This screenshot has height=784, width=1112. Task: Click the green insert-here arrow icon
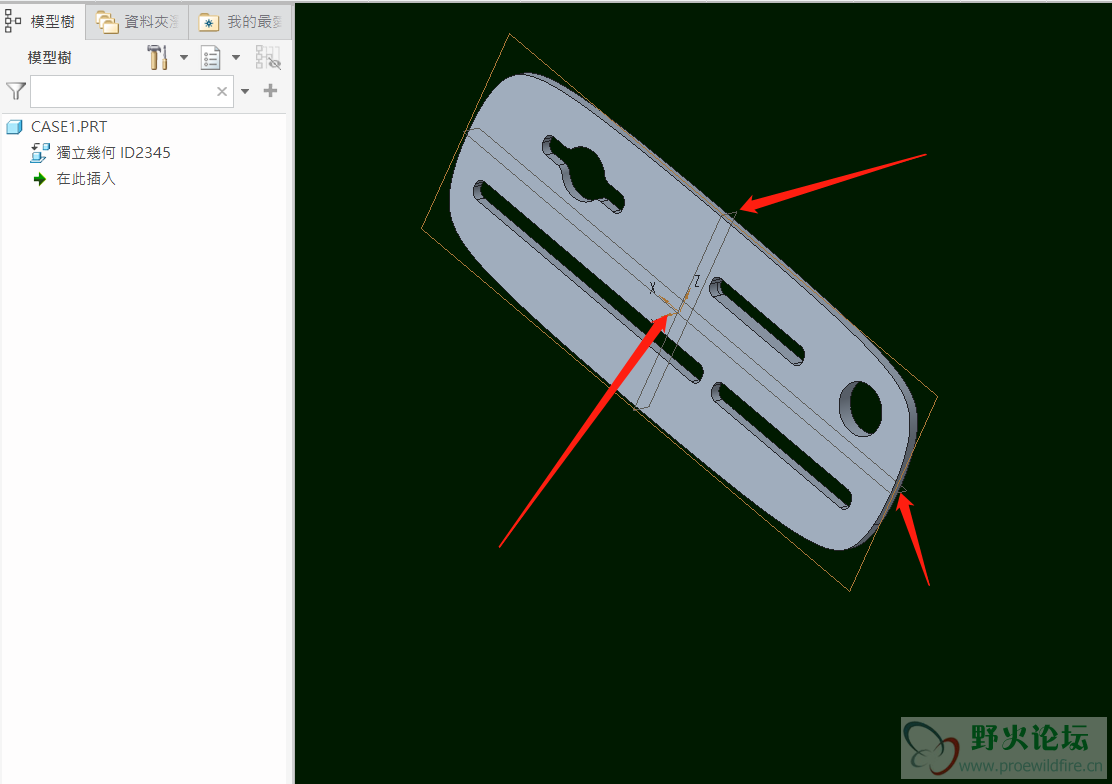[x=40, y=179]
